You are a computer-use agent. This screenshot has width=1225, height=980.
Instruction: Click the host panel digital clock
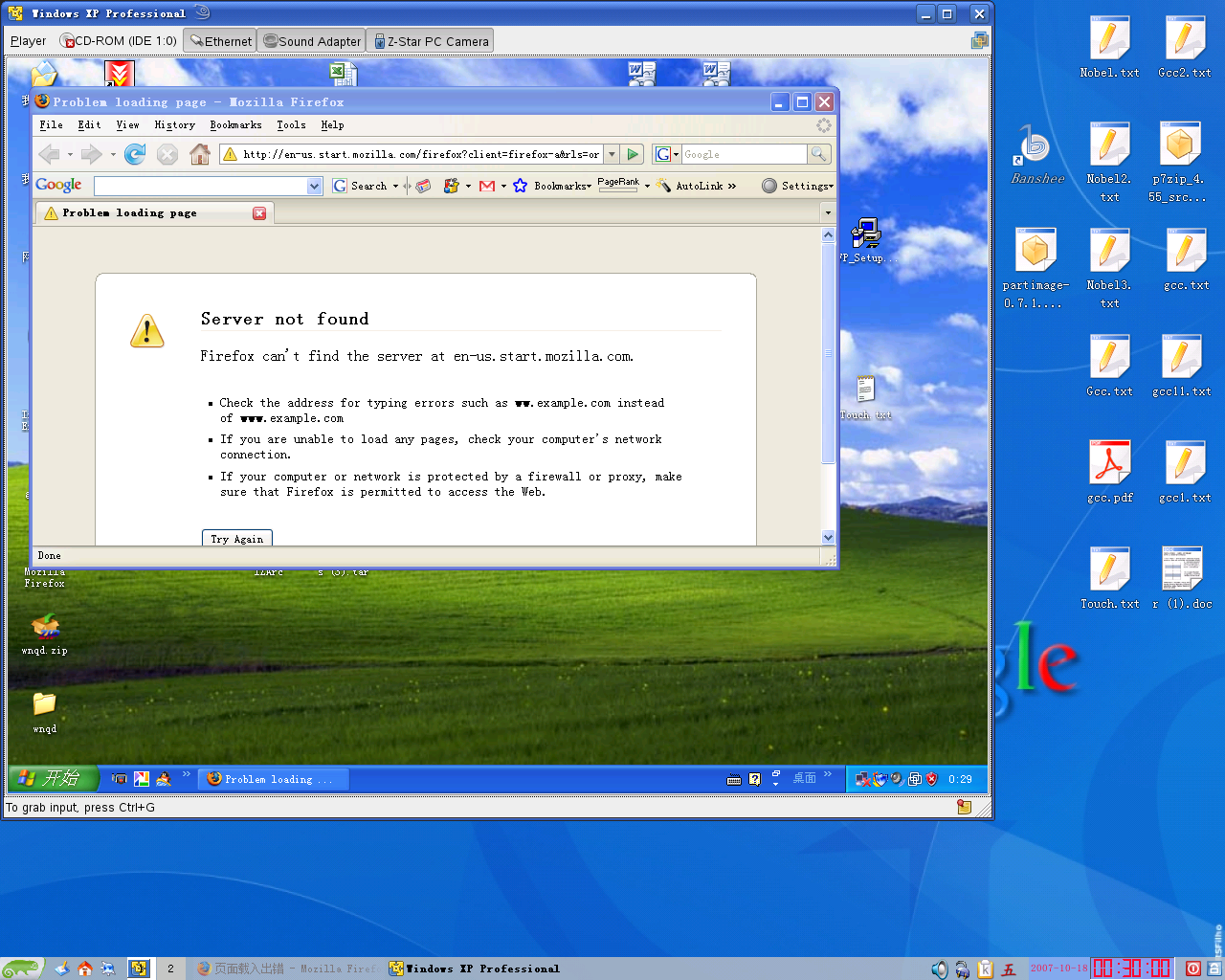tap(1132, 969)
